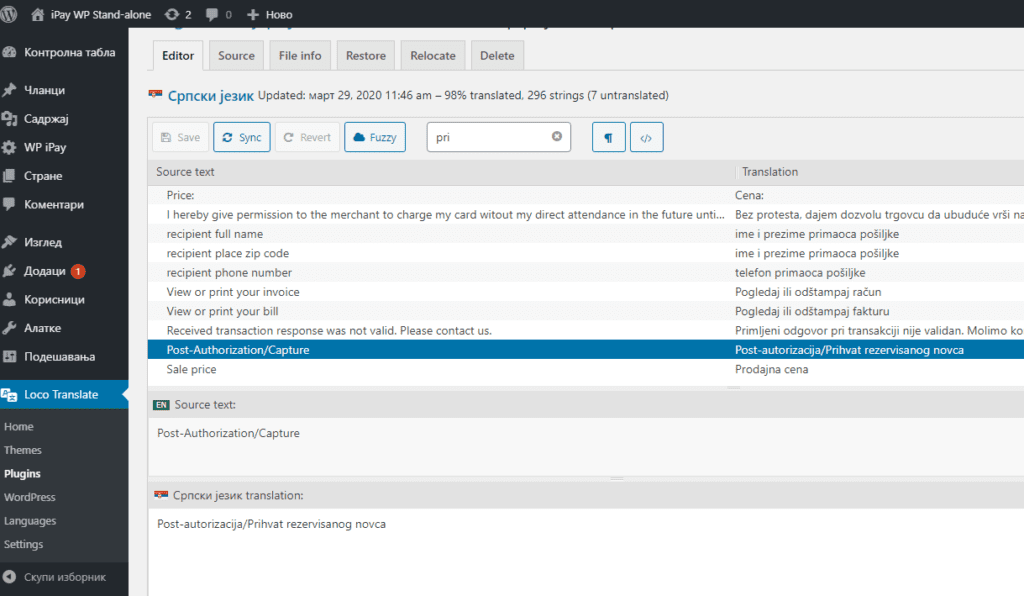The height and width of the screenshot is (596, 1024).
Task: Click the Ново add-new plus item
Action: 269,14
